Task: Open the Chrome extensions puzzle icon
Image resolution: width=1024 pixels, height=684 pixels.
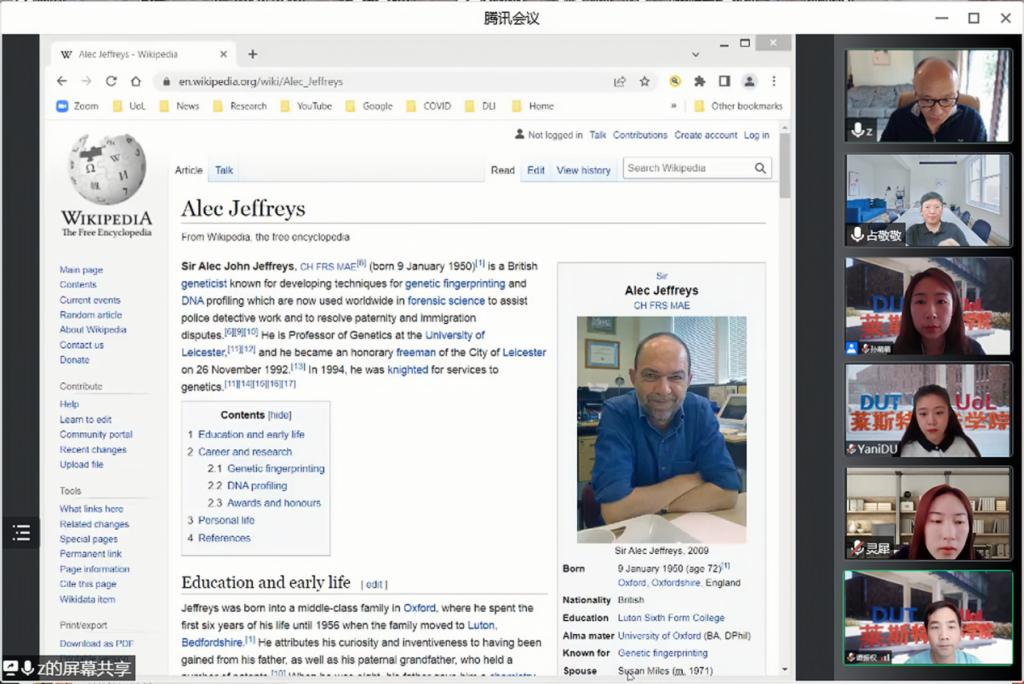Action: [x=700, y=81]
